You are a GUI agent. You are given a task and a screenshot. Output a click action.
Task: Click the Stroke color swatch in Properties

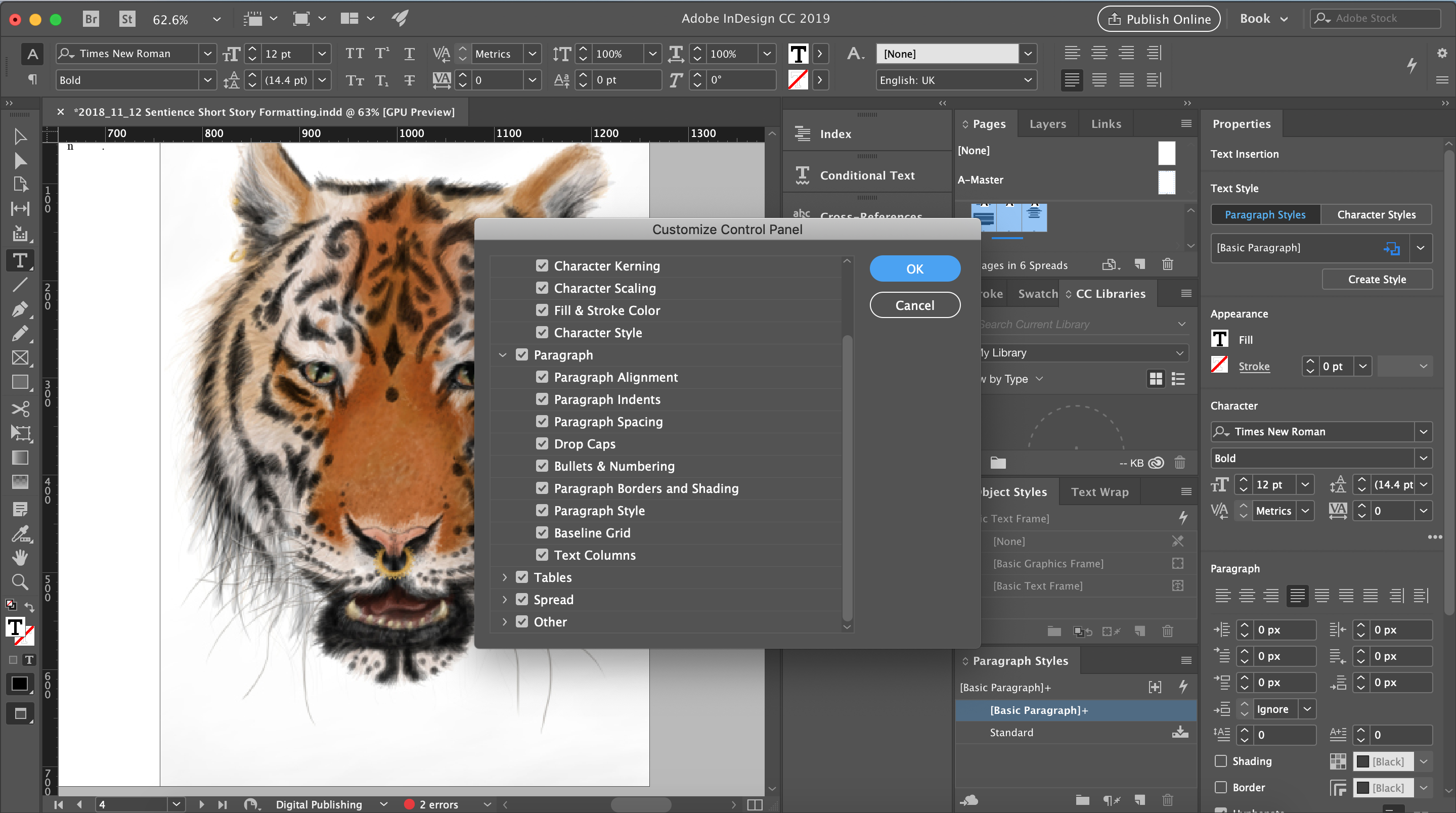click(x=1219, y=365)
